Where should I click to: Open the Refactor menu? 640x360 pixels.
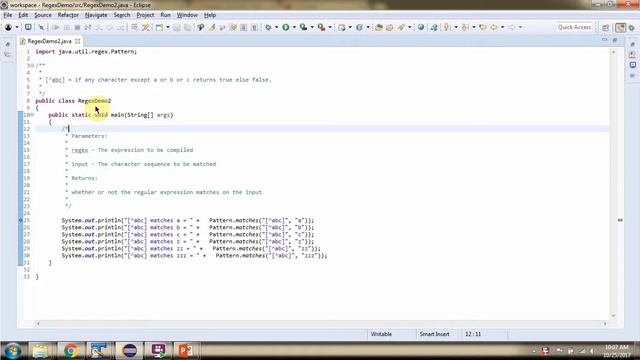pyautogui.click(x=68, y=15)
